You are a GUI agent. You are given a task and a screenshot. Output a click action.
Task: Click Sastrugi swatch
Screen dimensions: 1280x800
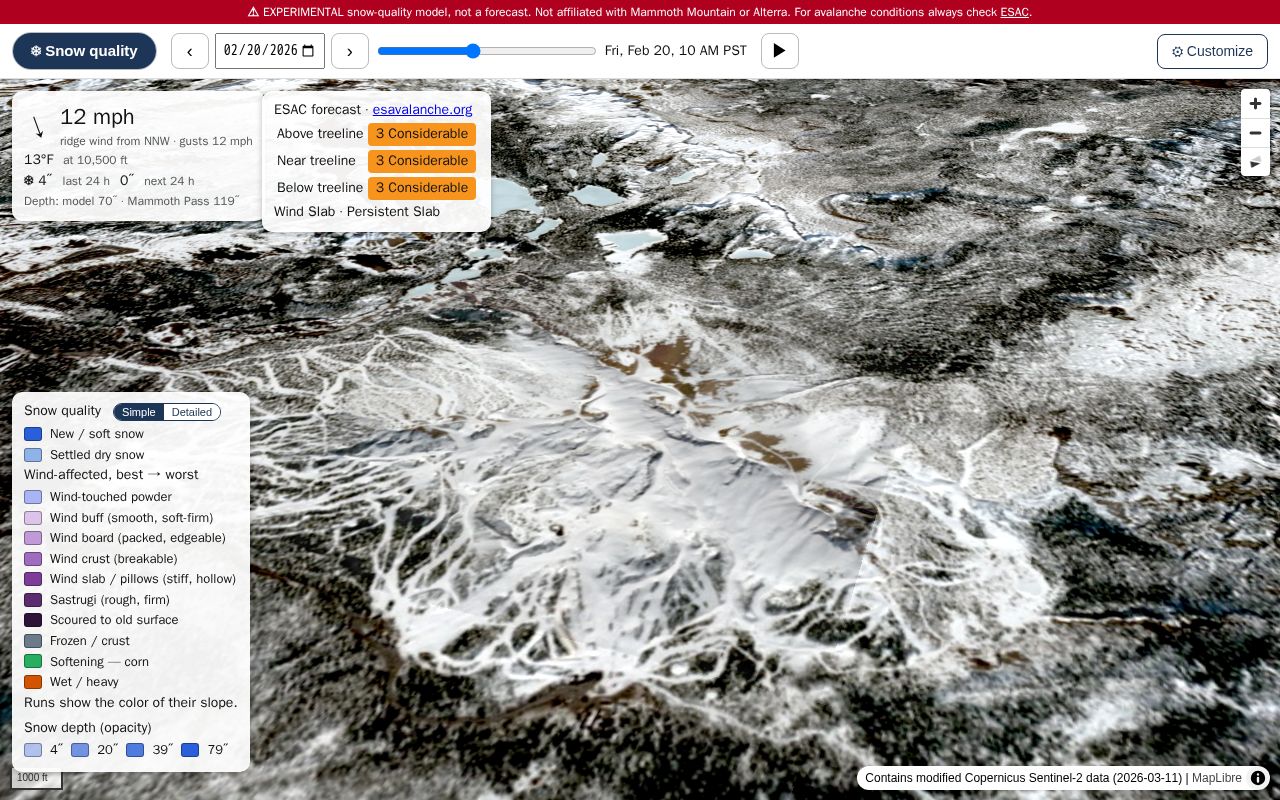[x=33, y=600]
